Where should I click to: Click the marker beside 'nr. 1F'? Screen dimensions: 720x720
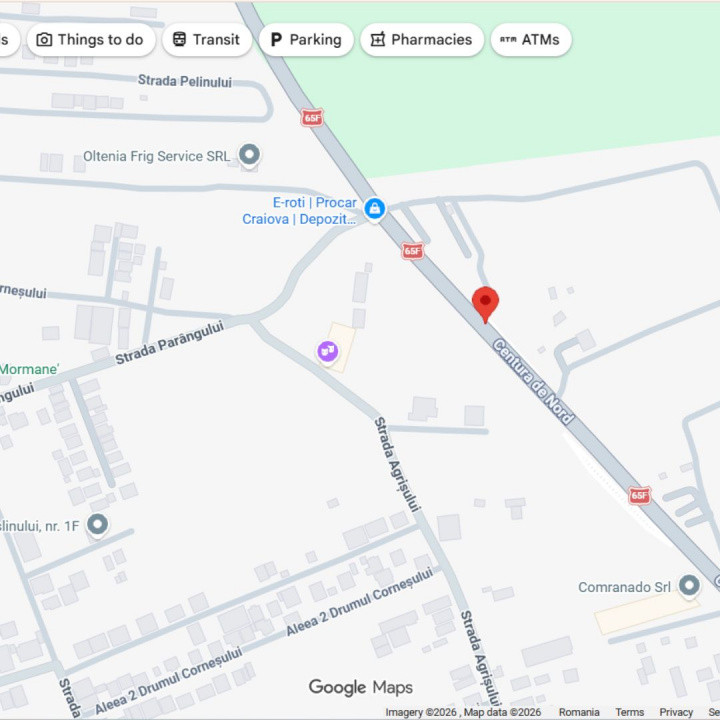point(97,525)
